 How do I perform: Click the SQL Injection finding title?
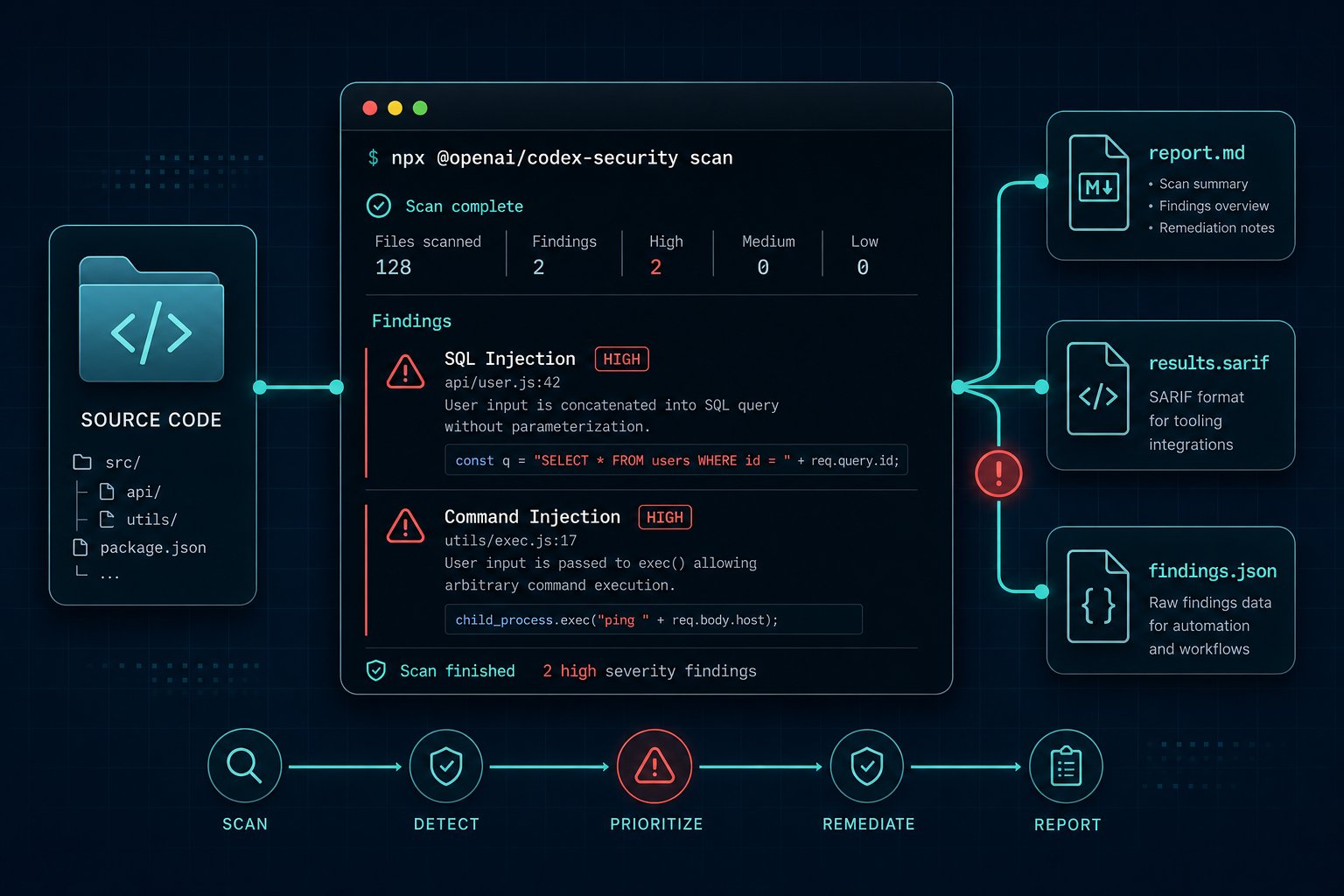coord(510,359)
